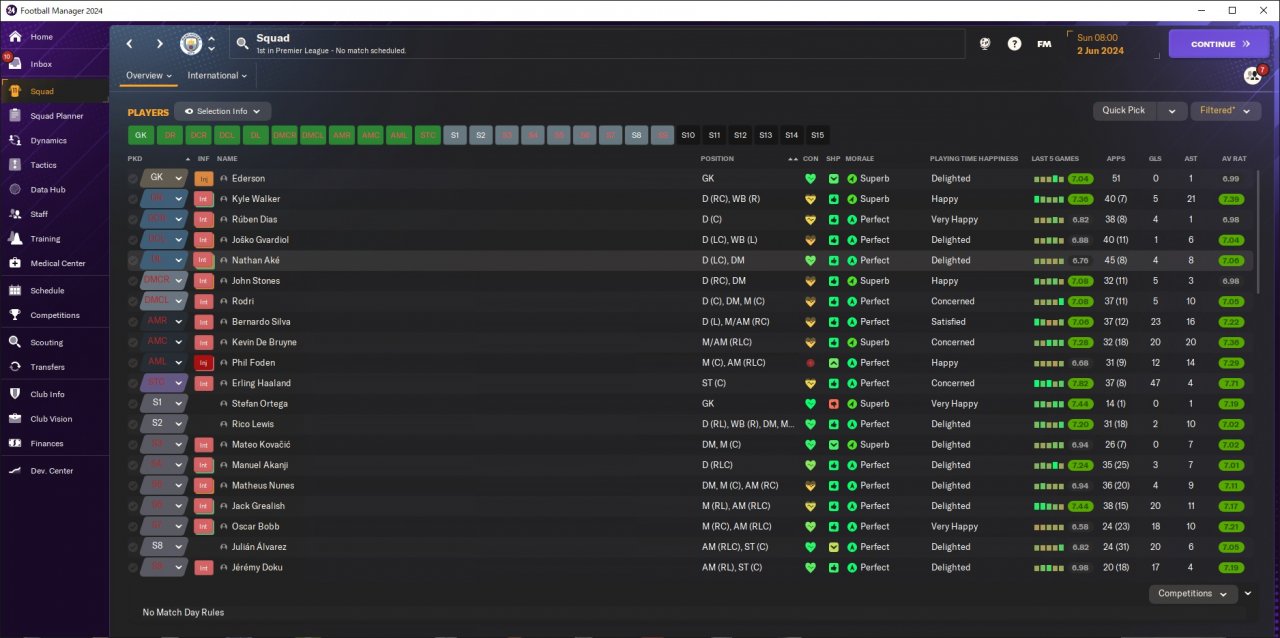
Task: Click the Continue button
Action: tap(1220, 44)
